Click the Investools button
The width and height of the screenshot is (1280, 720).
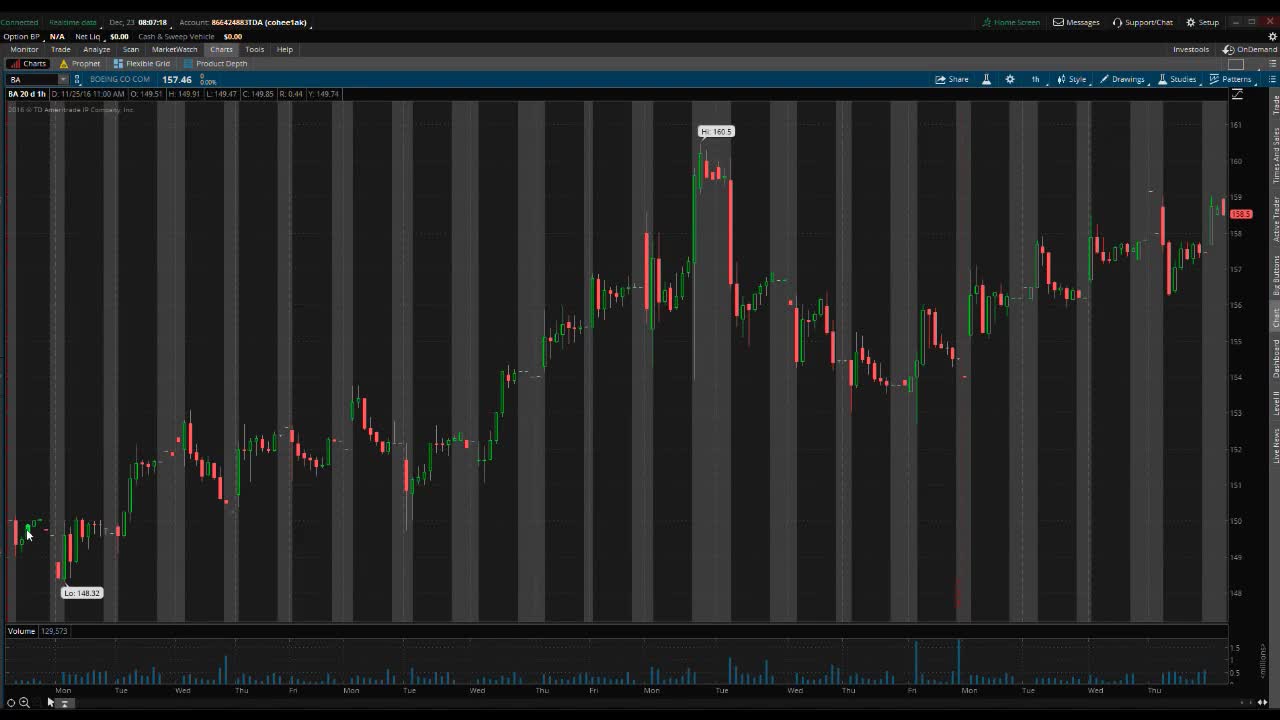[x=1191, y=49]
